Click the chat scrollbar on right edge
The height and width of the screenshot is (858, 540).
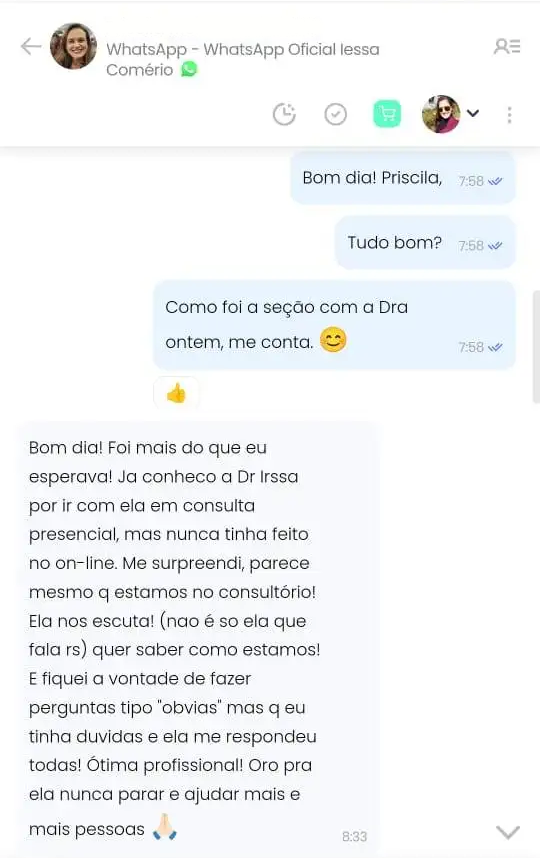coord(536,347)
